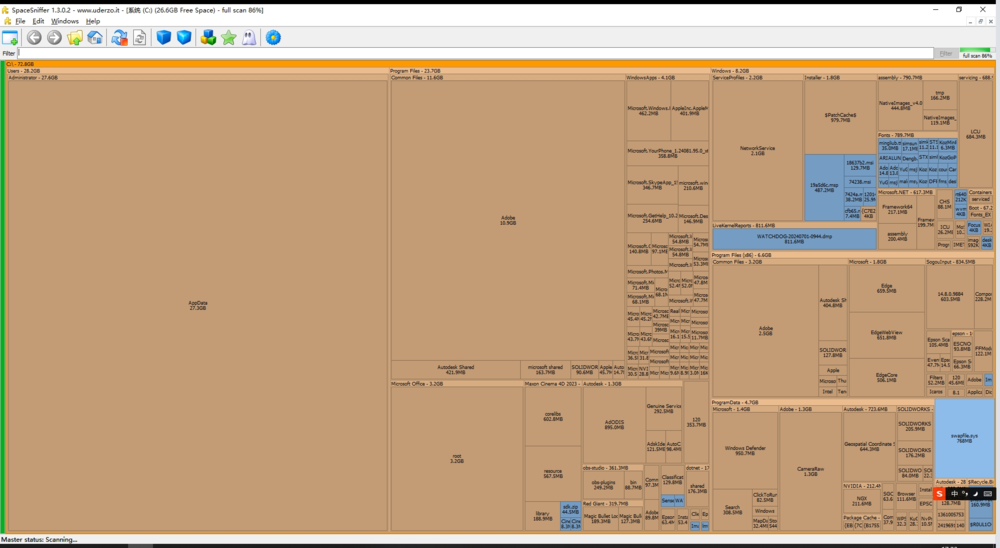Click the first blue cube icon

tap(164, 38)
